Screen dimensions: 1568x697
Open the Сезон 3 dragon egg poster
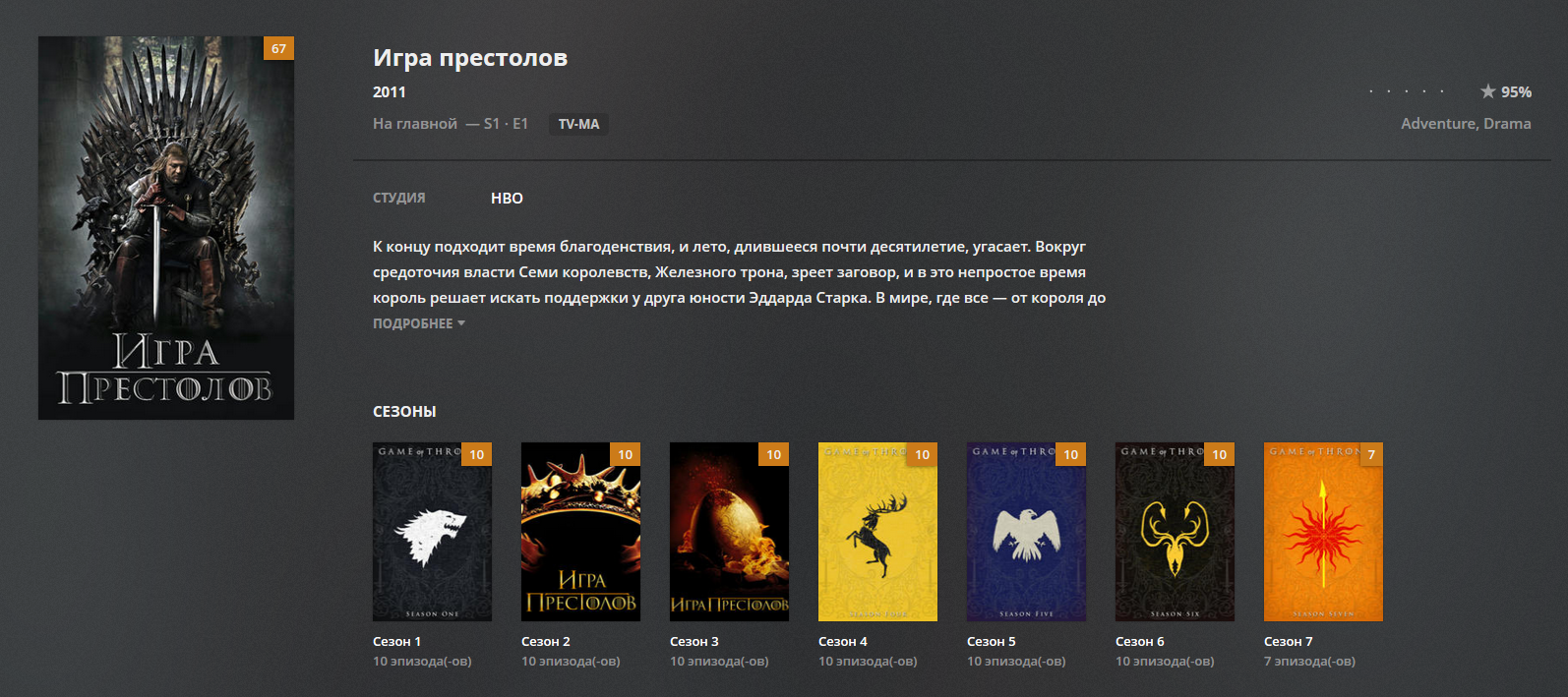click(729, 532)
